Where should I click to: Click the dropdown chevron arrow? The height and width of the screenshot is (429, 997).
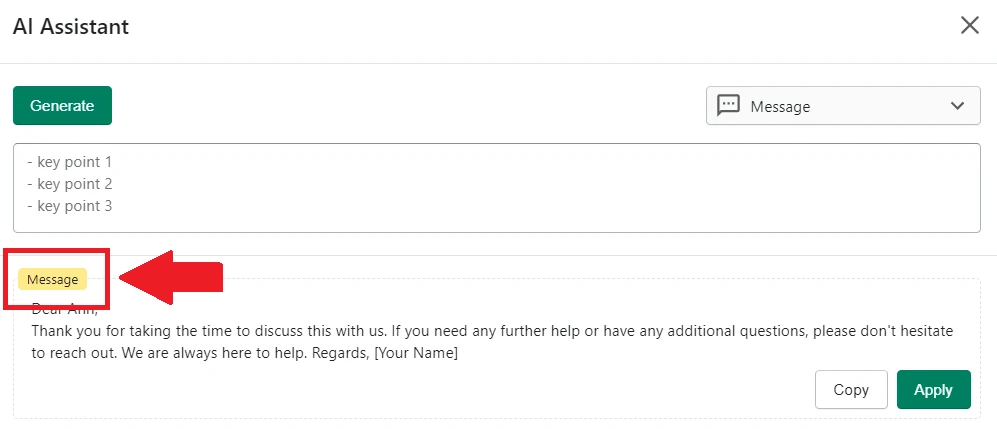click(957, 106)
